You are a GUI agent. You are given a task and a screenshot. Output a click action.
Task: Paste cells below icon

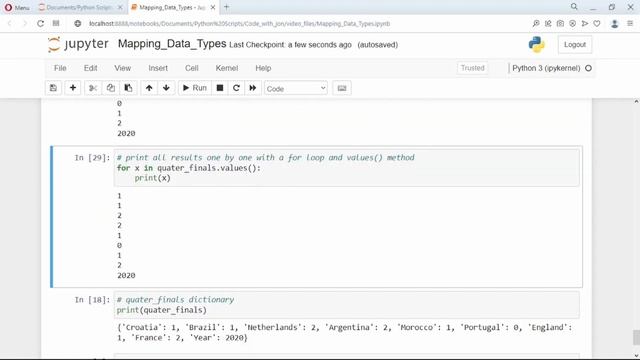pyautogui.click(x=128, y=88)
